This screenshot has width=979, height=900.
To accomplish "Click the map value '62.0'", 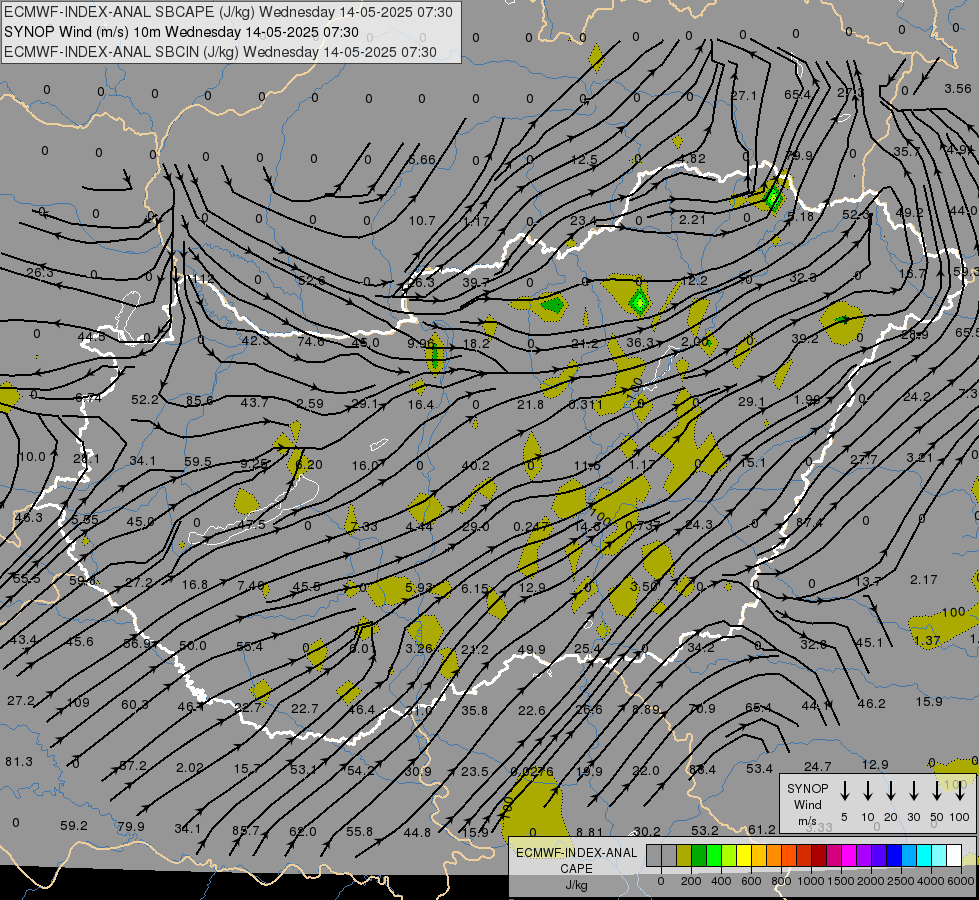I will pos(303,832).
